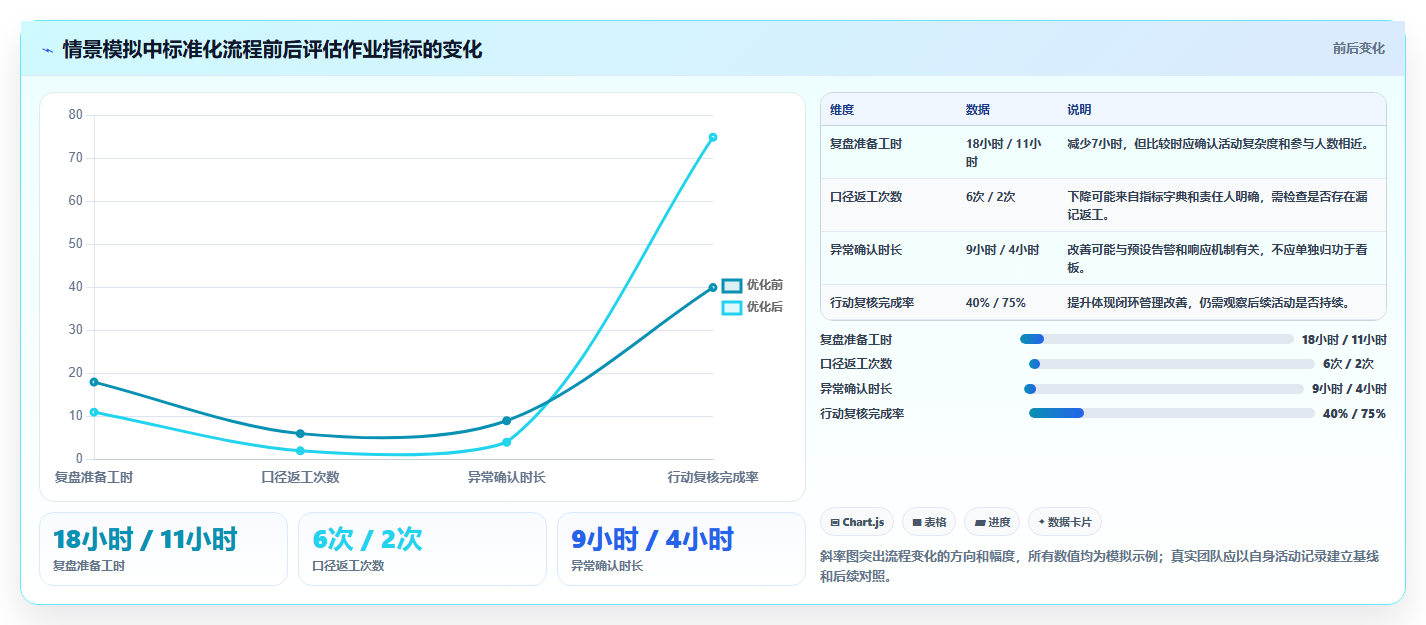The height and width of the screenshot is (625, 1426).
Task: Click the 口径返工次数 progress bar
Action: tap(1172, 364)
